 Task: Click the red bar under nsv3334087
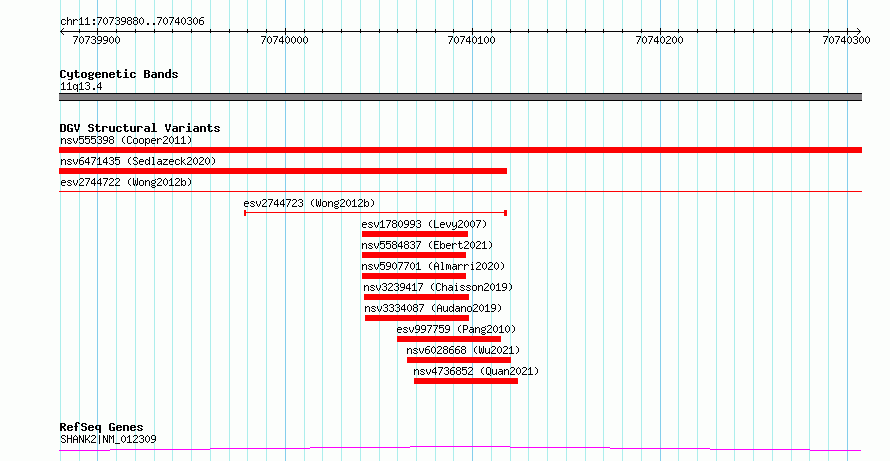pyautogui.click(x=417, y=318)
